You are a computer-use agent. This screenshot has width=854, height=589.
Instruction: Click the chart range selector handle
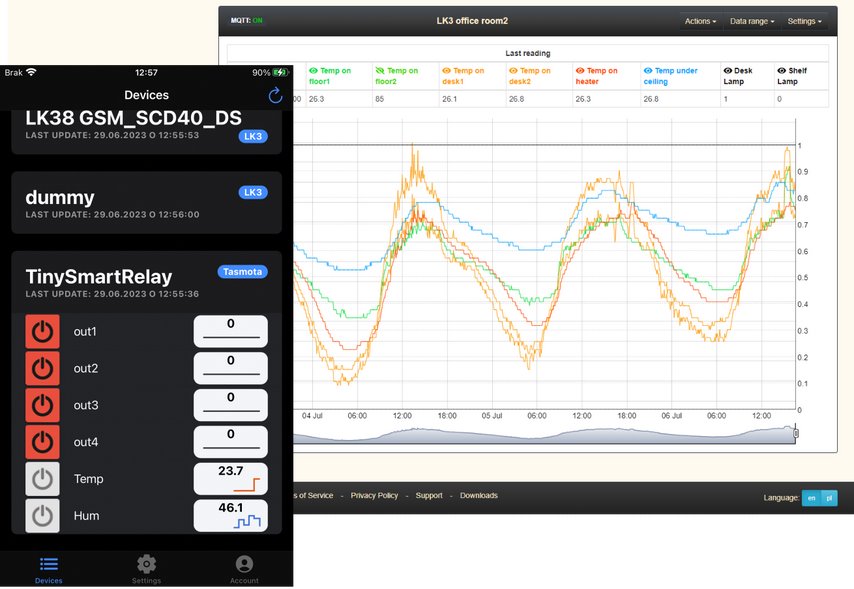tap(796, 433)
